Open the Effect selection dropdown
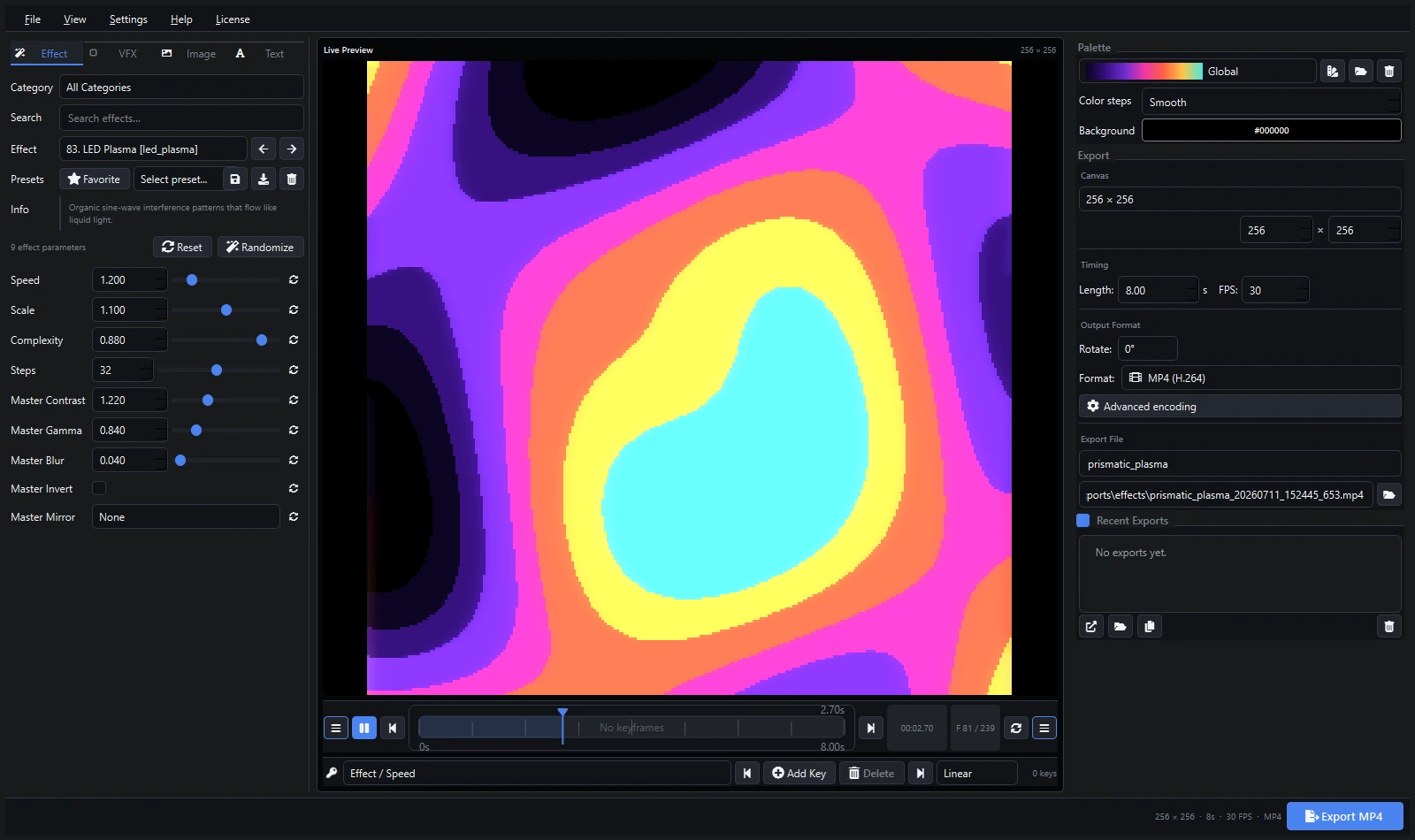This screenshot has width=1415, height=840. click(153, 149)
